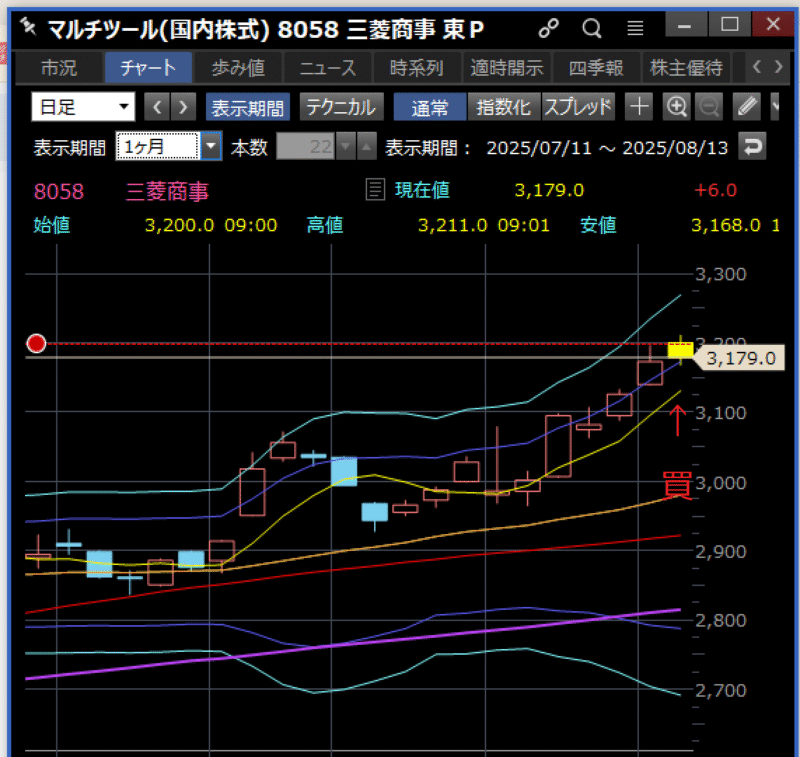800x757 pixels.
Task: Click the red circle alert line handle
Action: point(36,344)
